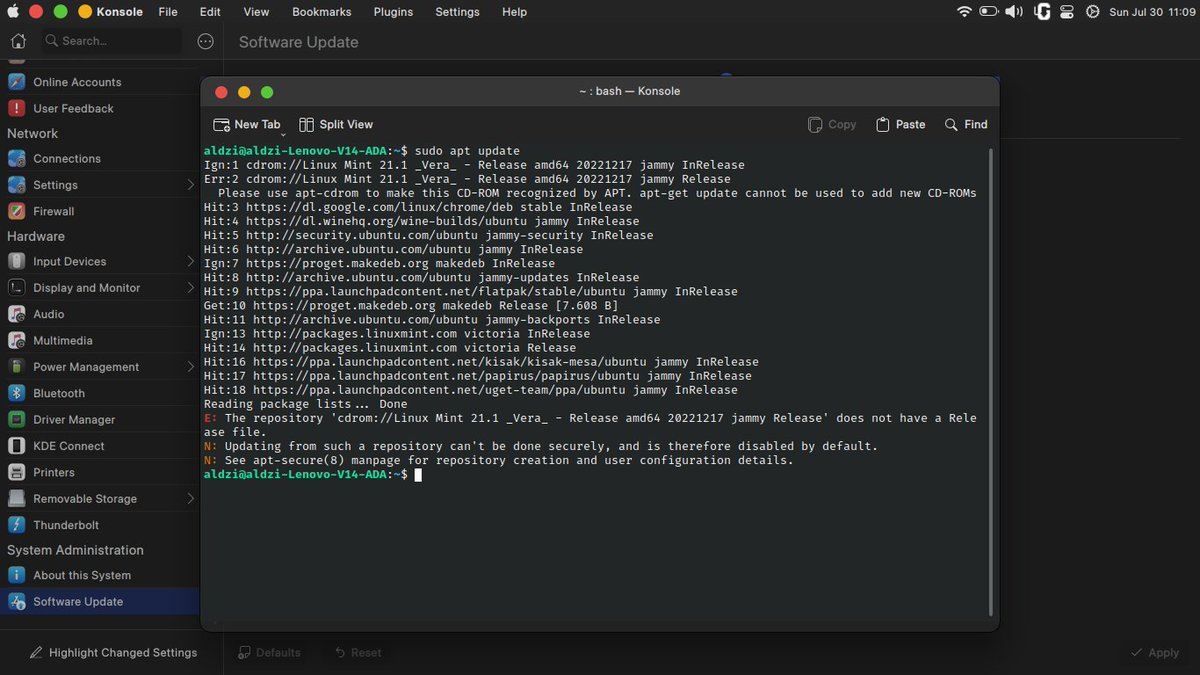
Task: Click the terminal cursor at the bottom prompt
Action: coord(418,475)
